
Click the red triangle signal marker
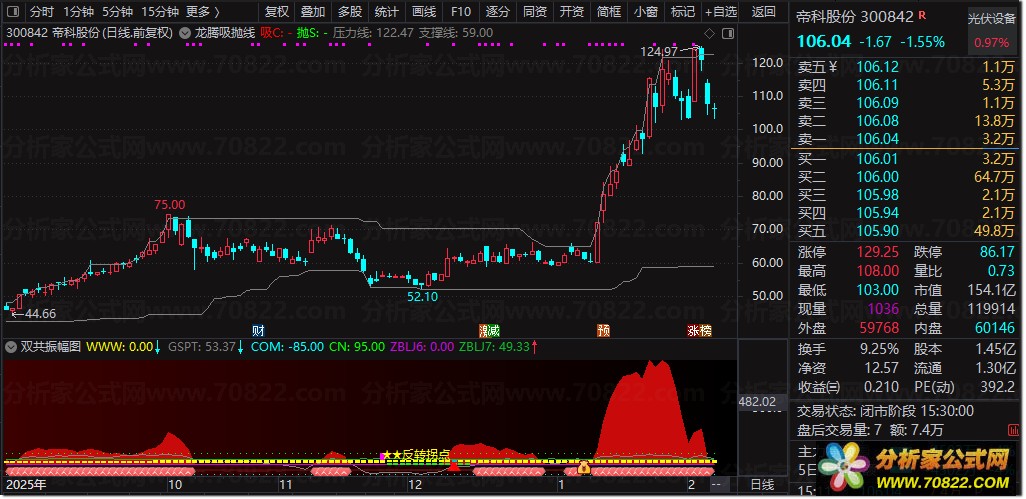point(453,466)
